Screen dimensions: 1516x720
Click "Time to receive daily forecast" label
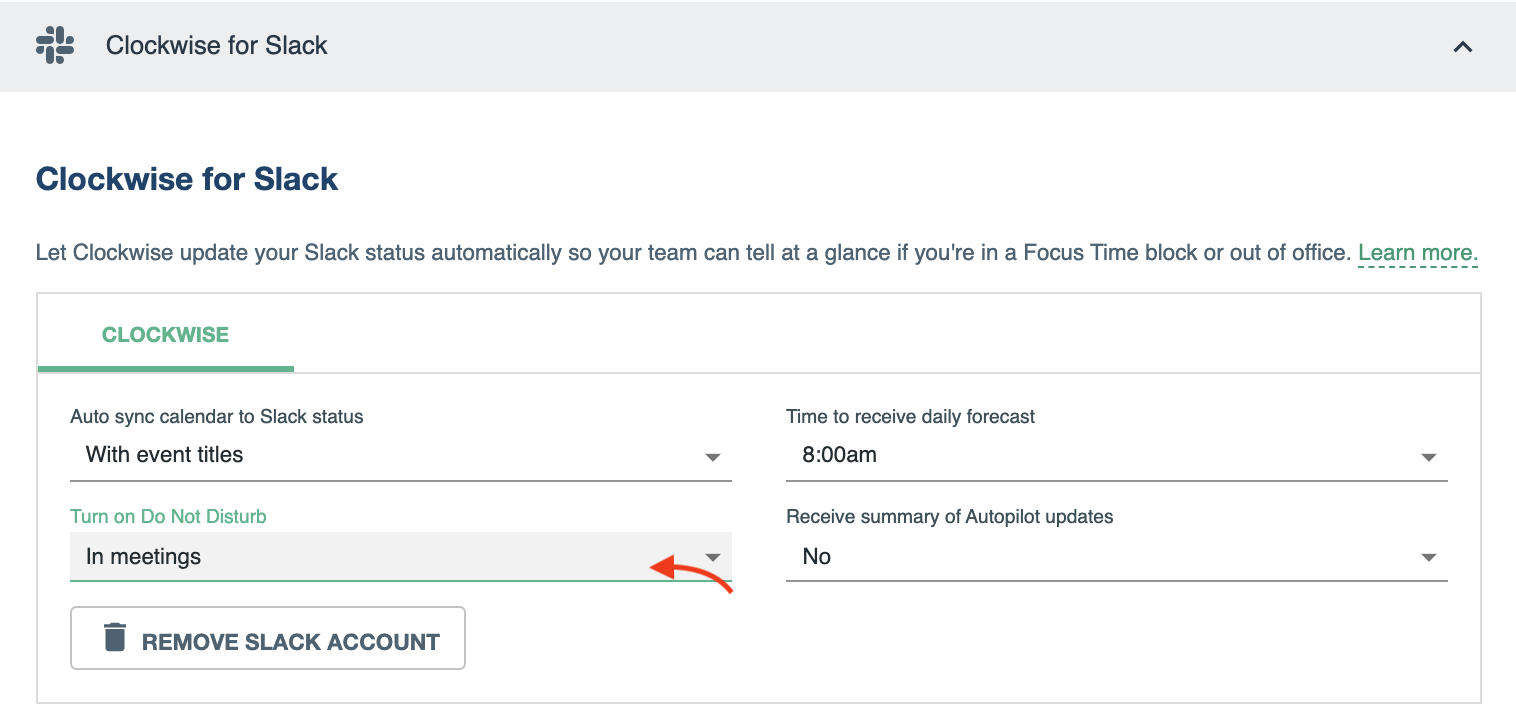coord(910,417)
